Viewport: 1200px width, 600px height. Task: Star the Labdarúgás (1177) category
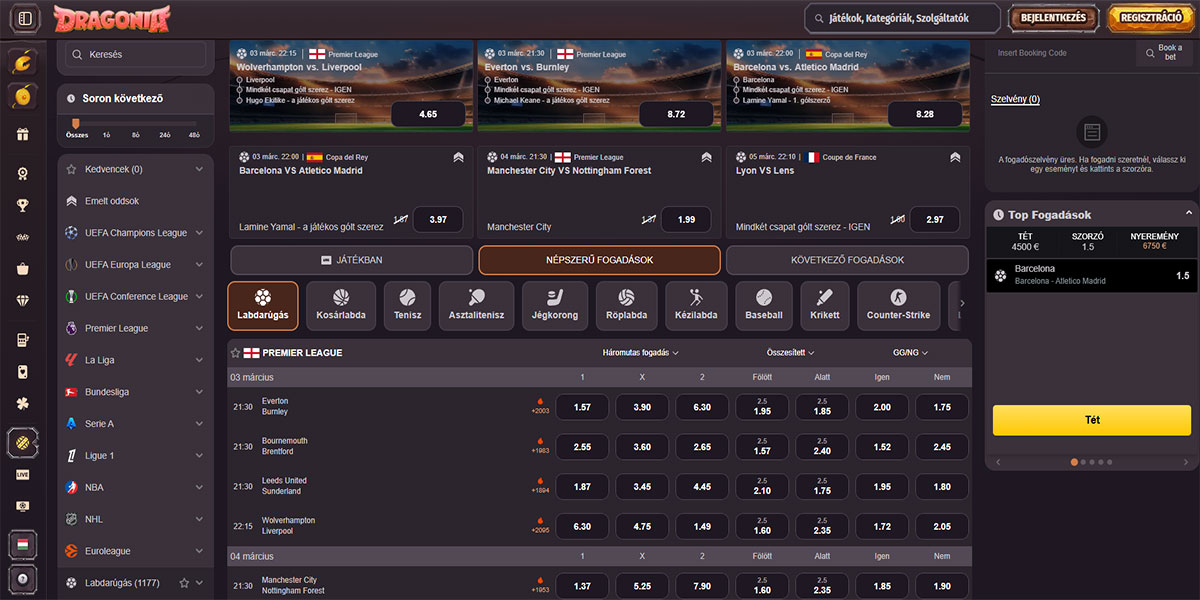pos(184,583)
